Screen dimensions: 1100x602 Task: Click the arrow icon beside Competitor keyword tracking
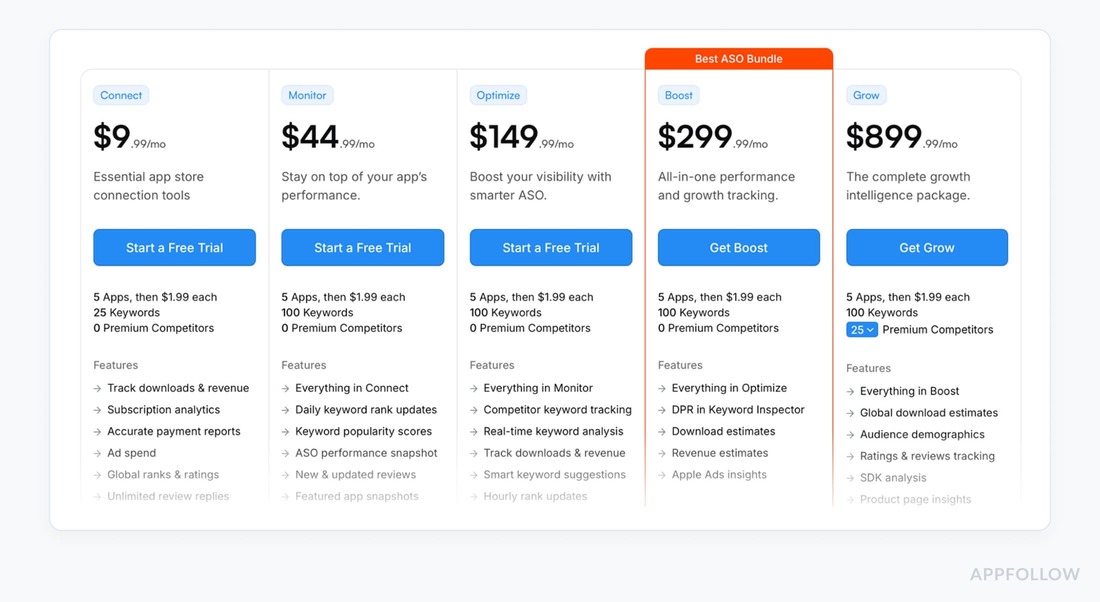[x=473, y=410]
